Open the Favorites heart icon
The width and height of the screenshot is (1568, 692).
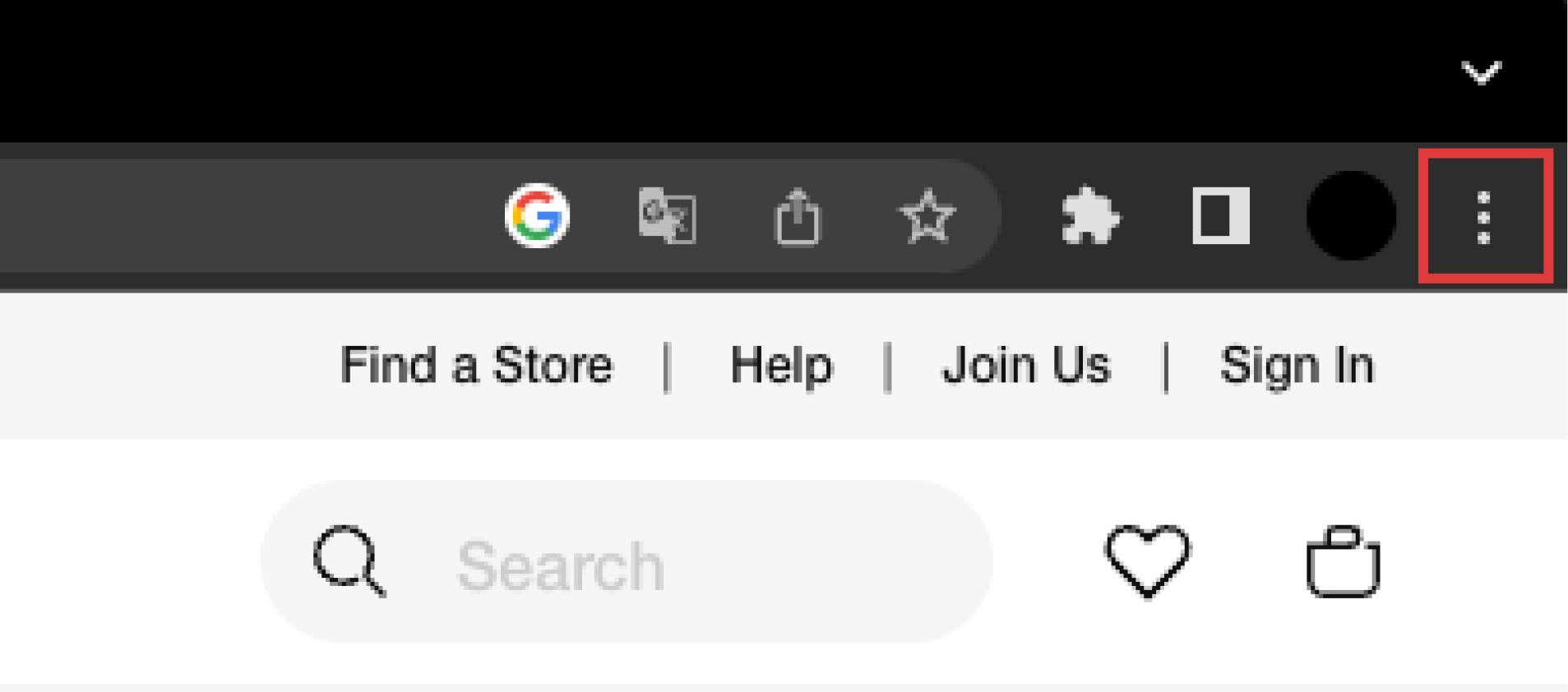(1148, 561)
